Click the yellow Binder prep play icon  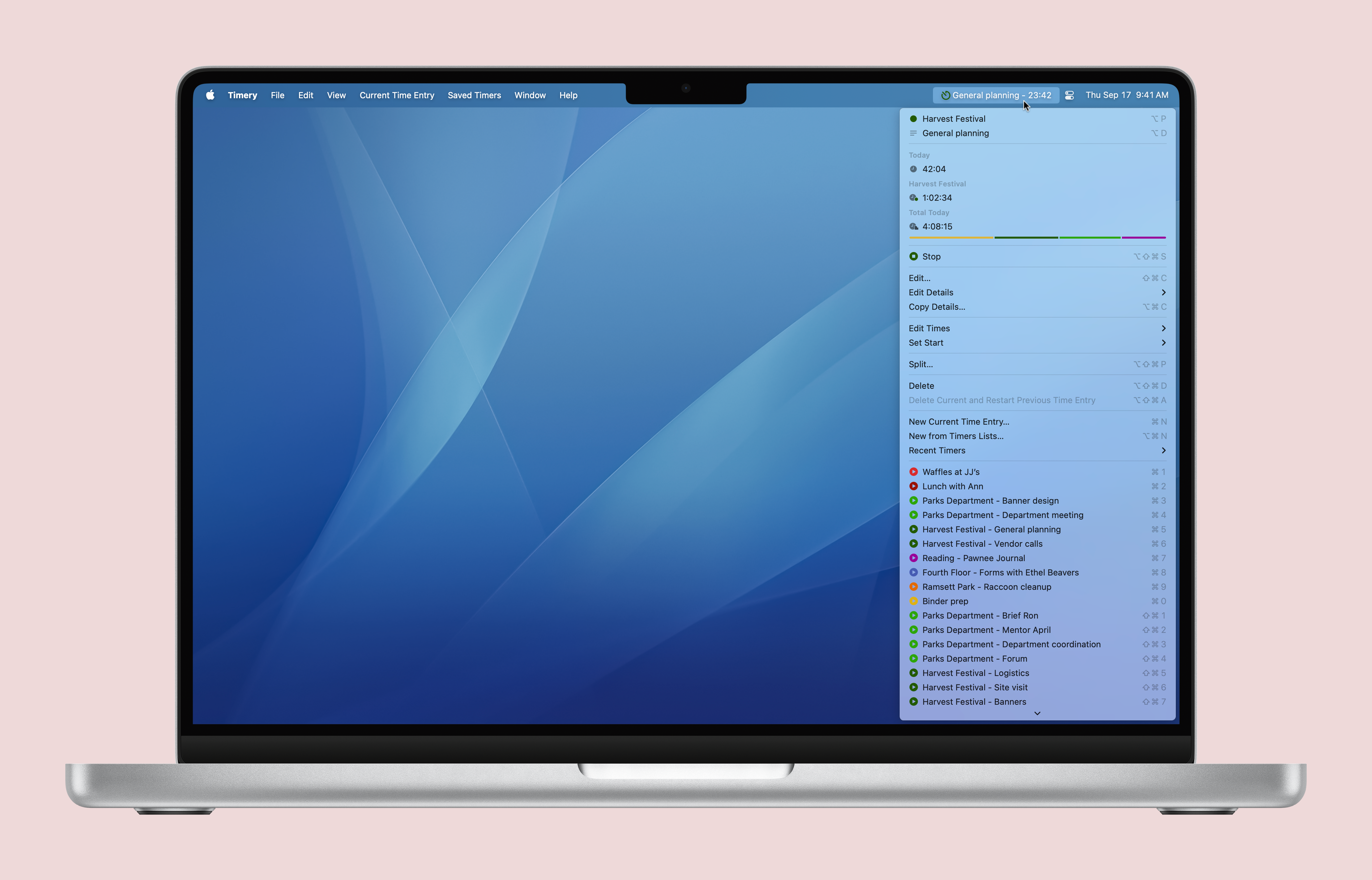coord(913,601)
